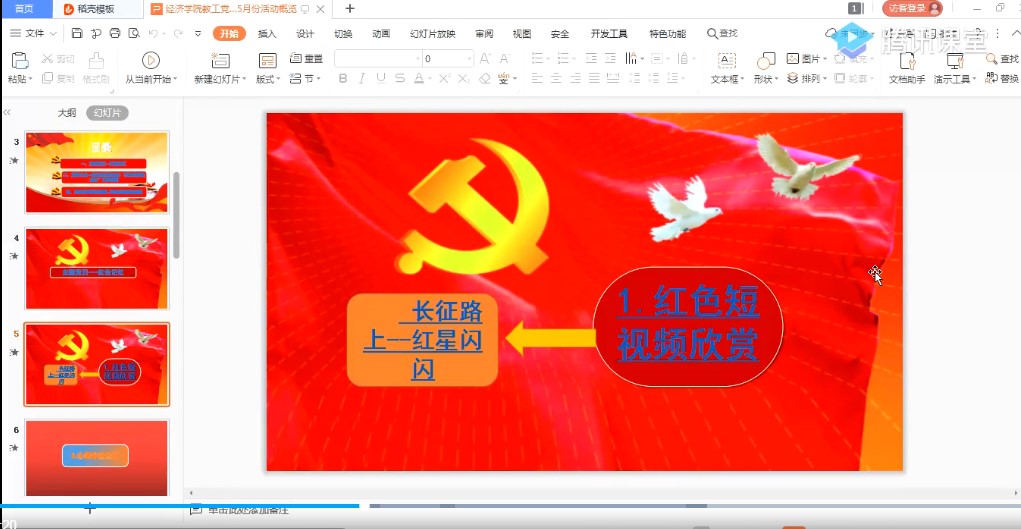Click the Save icon in quick toolbar
This screenshot has height=529, width=1021.
[77, 33]
